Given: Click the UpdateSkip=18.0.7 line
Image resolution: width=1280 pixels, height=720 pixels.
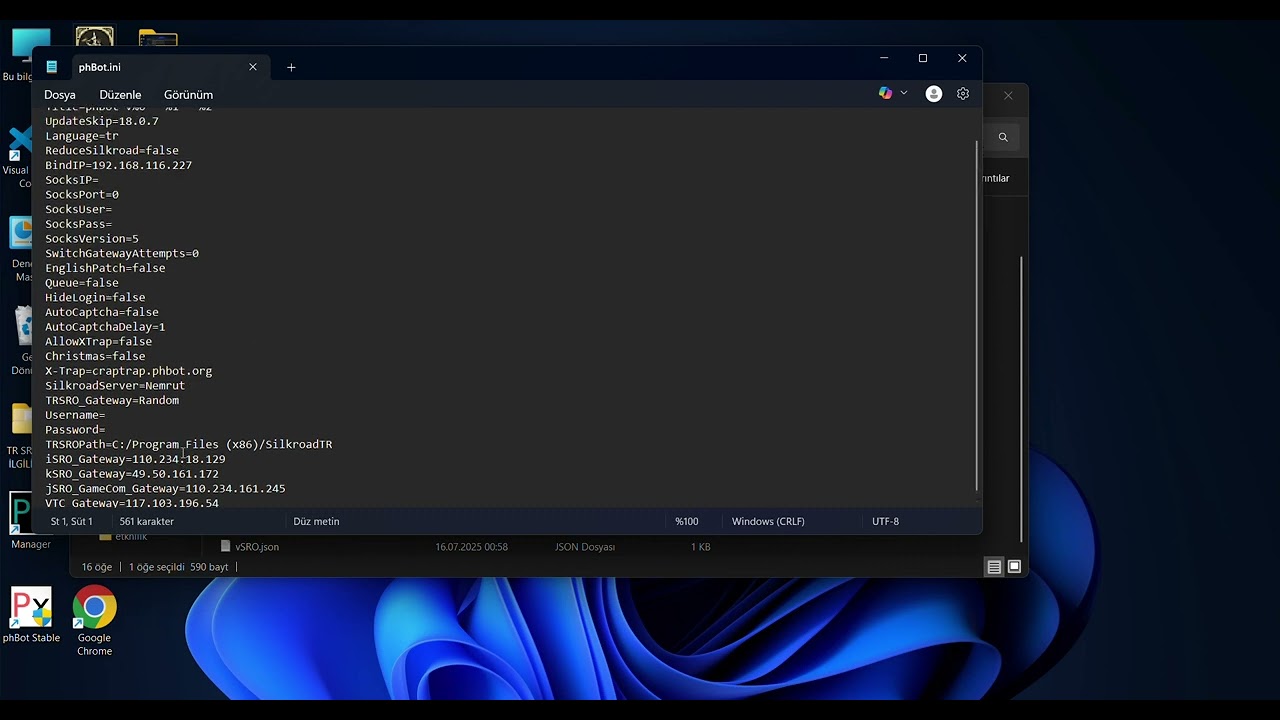Looking at the screenshot, I should coord(102,121).
